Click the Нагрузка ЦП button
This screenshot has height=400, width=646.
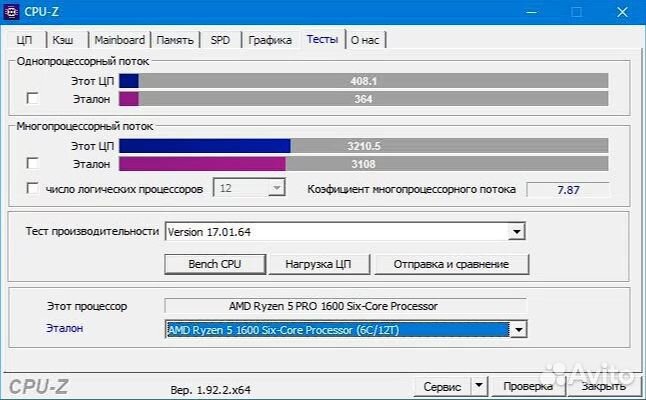tap(318, 264)
